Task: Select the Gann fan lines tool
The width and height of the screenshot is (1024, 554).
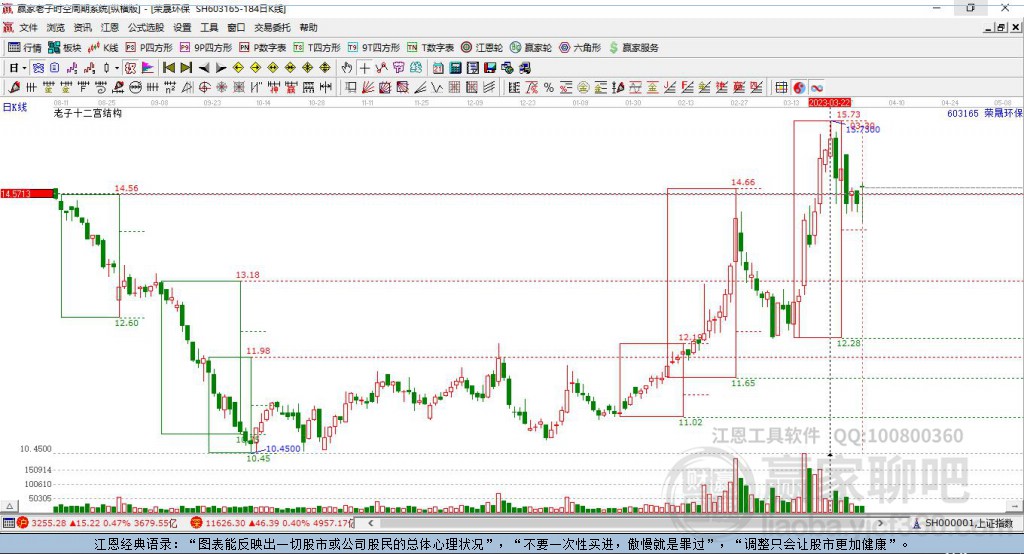Action: coord(368,88)
